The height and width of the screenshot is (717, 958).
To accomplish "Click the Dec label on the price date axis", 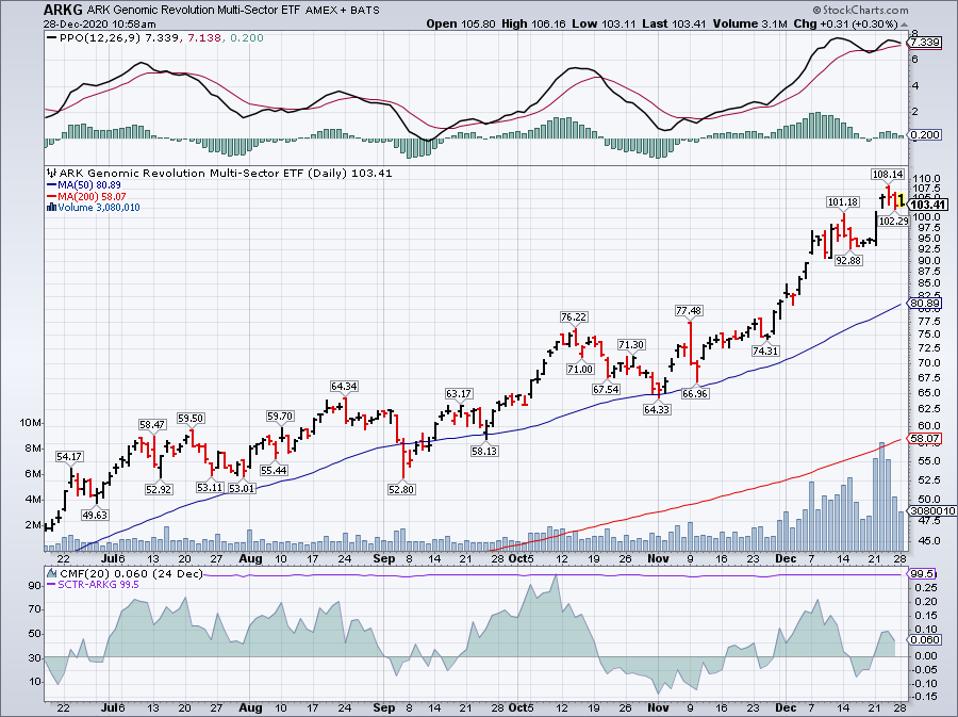I will 786,558.
